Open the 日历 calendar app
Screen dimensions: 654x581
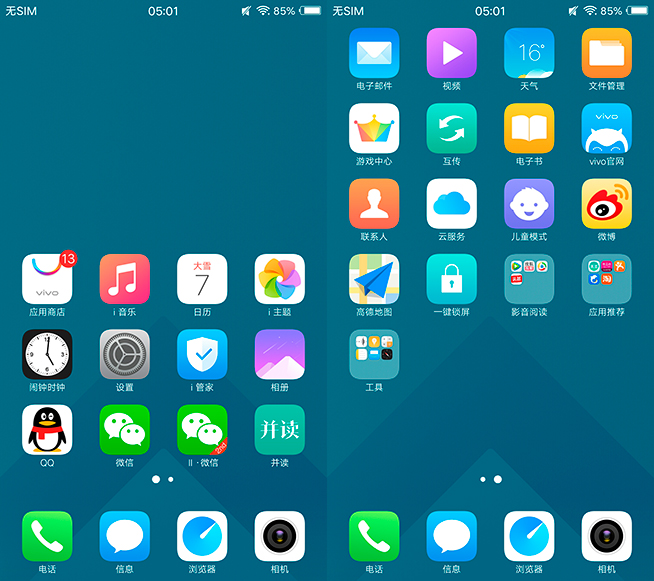(x=202, y=279)
